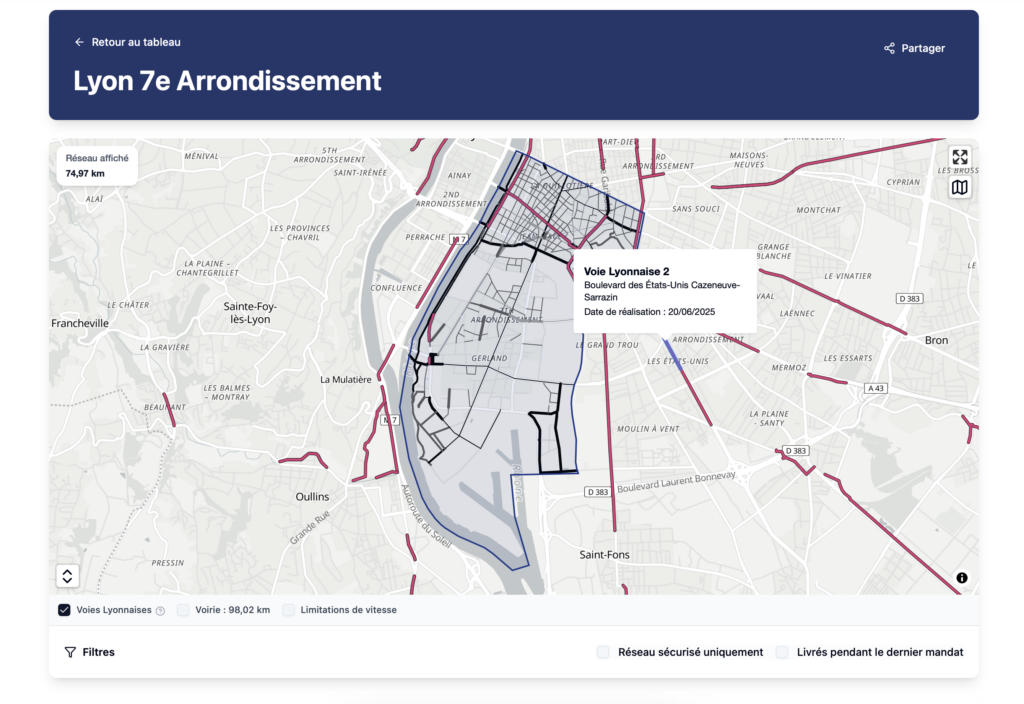Uncheck the Voies Lyonnaises checkbox

[64, 610]
